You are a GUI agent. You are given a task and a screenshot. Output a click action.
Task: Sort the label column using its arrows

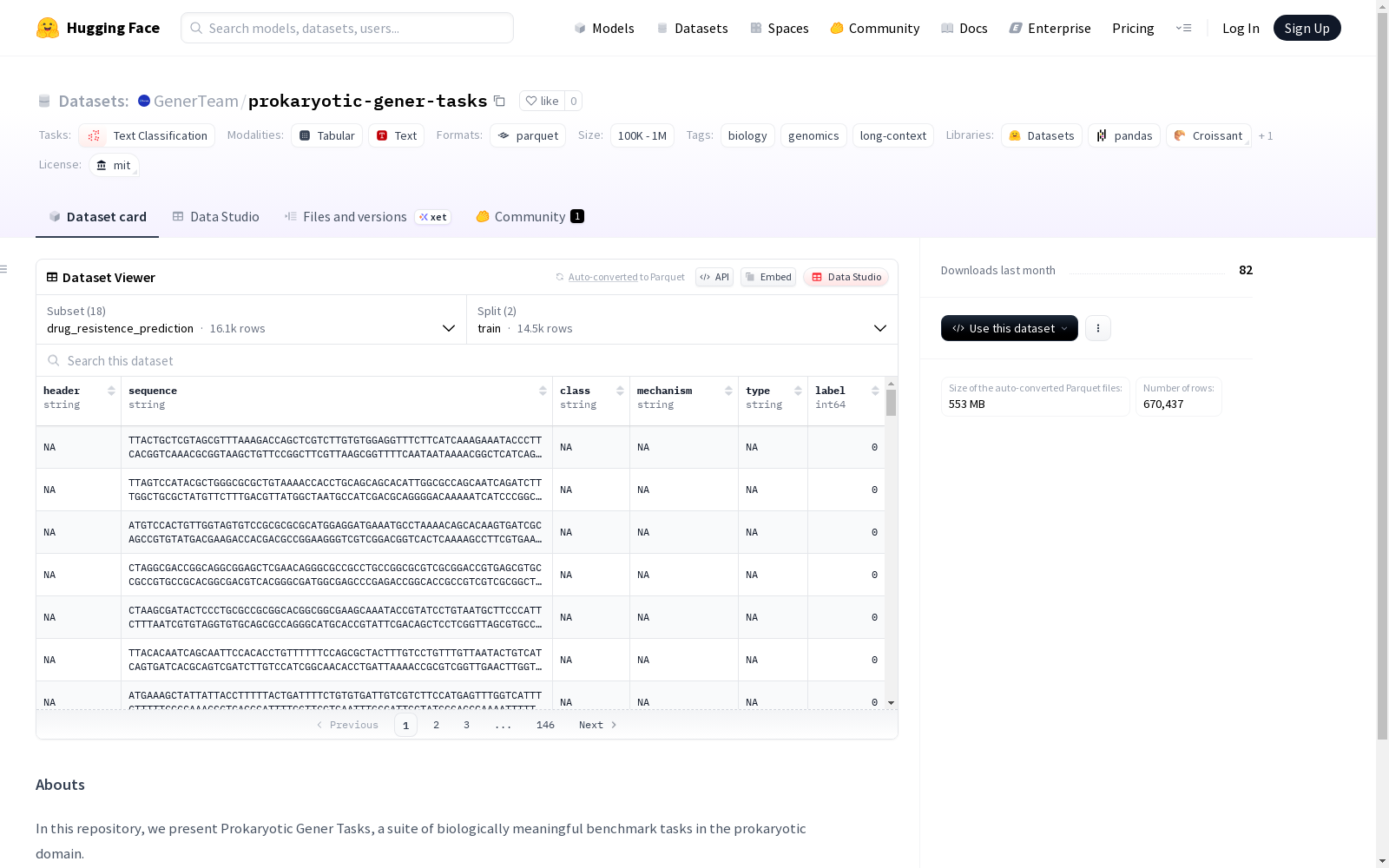[x=875, y=391]
